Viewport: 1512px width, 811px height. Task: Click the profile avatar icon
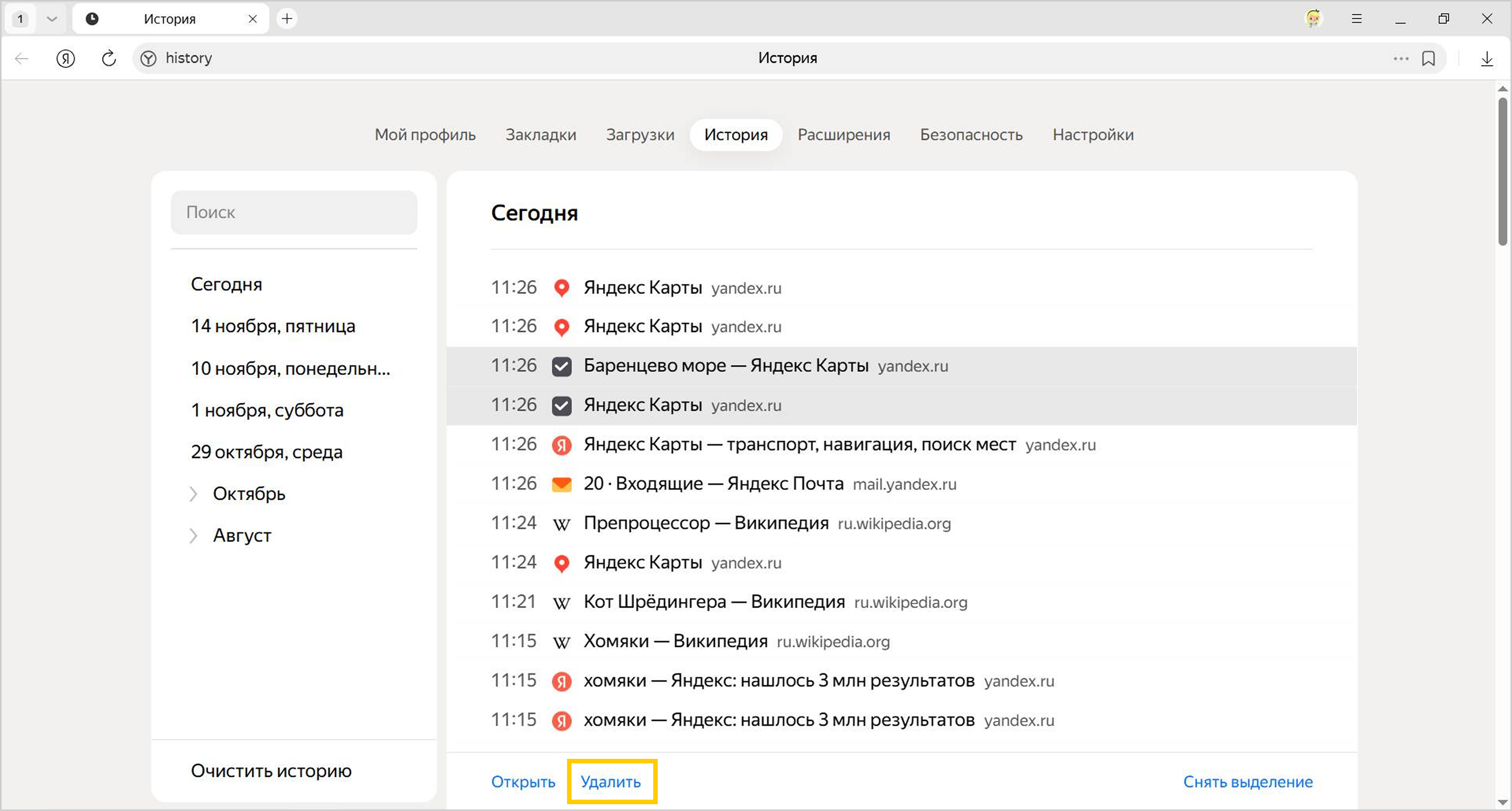click(1313, 19)
